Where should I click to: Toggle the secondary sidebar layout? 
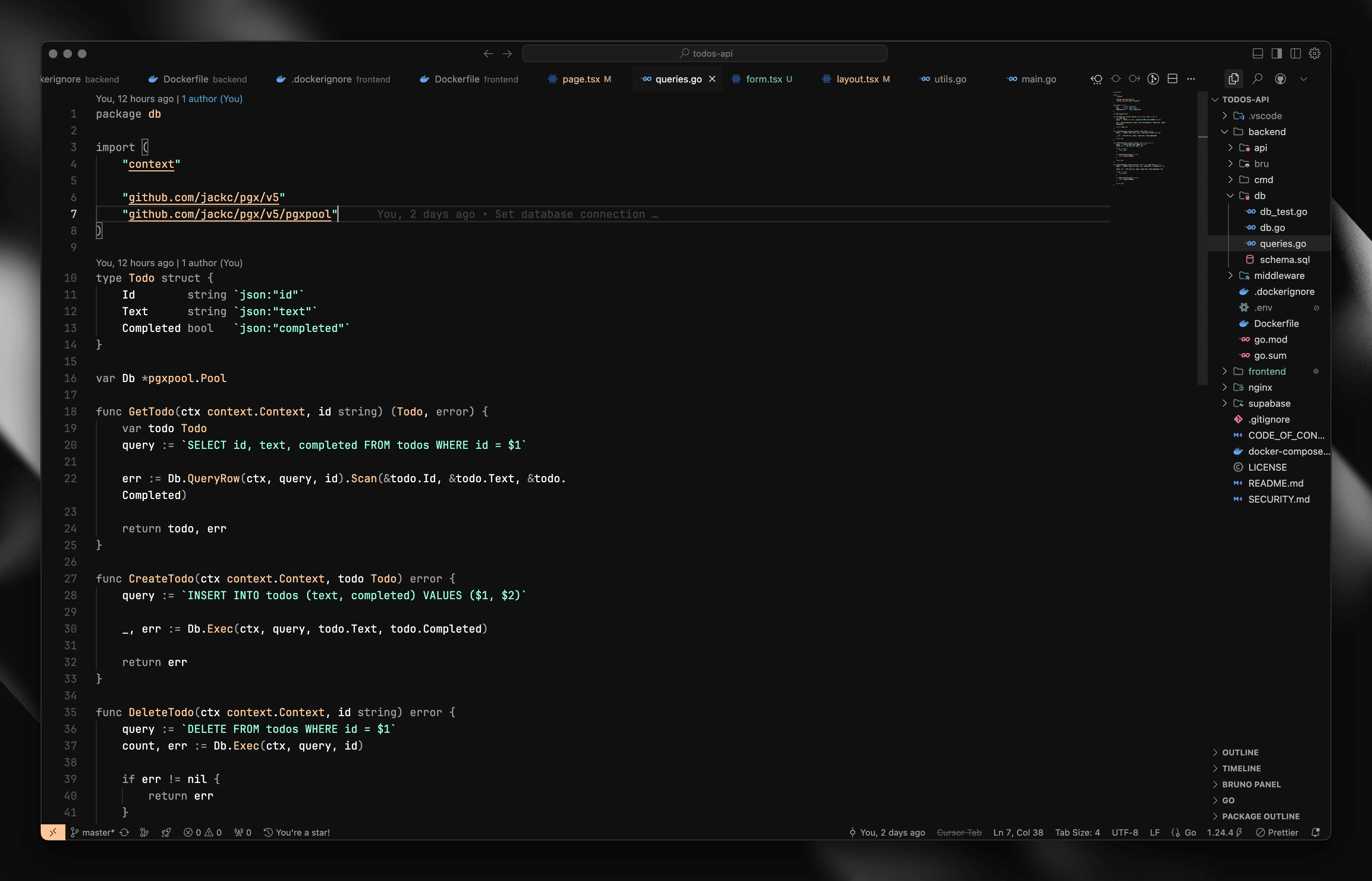coord(1276,53)
